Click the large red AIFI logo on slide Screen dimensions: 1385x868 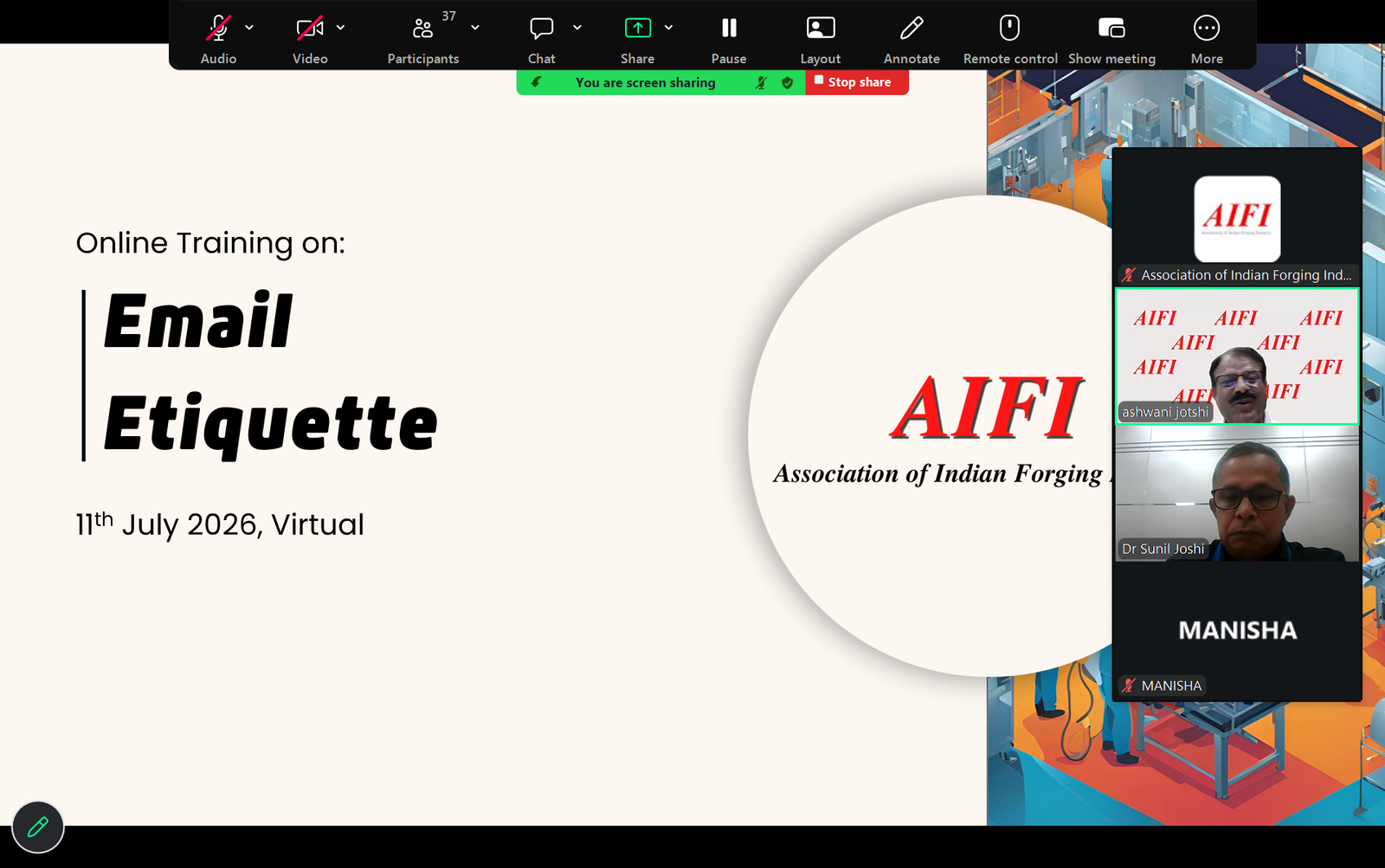(x=987, y=407)
